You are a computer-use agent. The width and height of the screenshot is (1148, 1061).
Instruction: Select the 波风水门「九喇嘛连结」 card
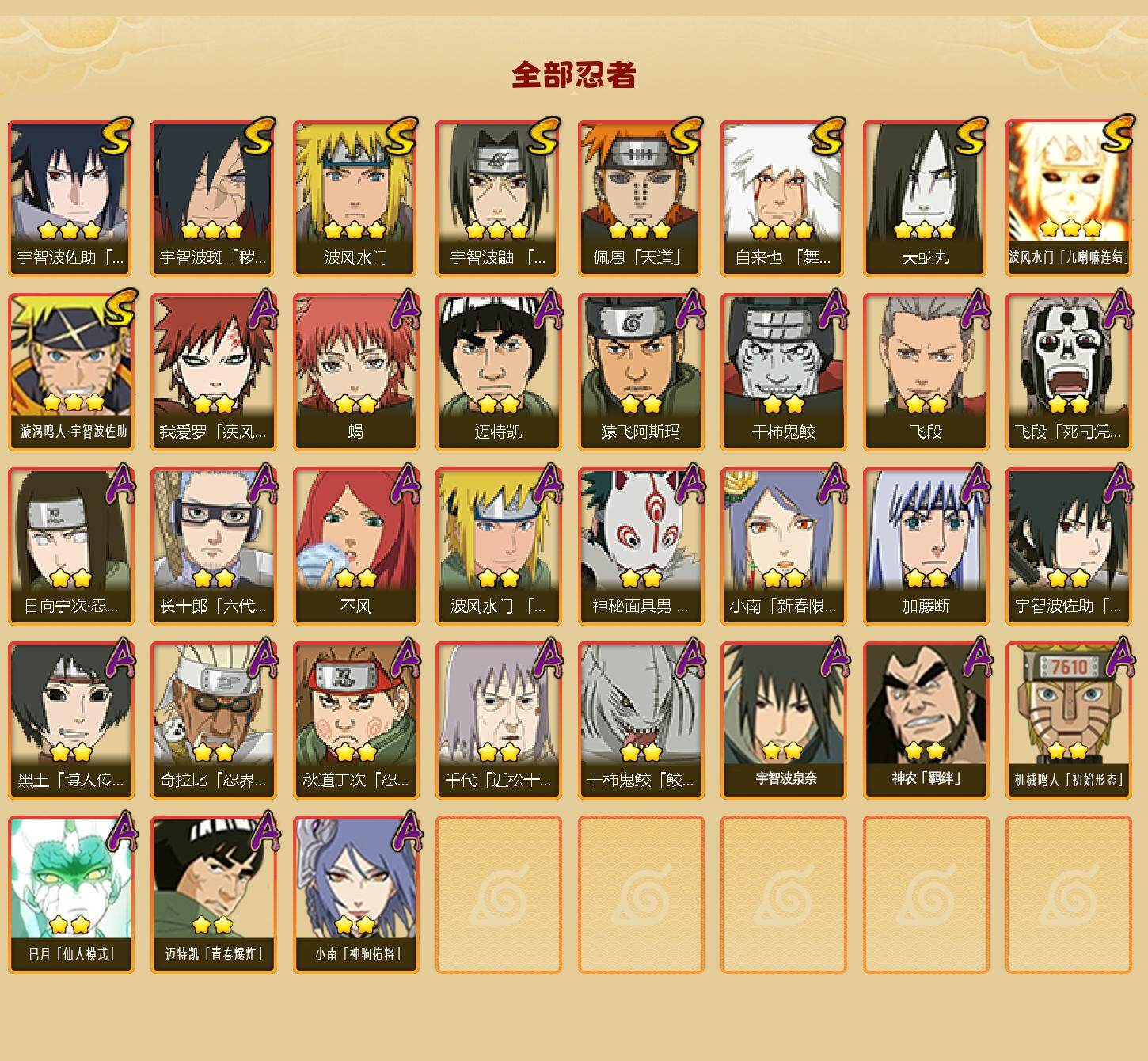click(x=1068, y=198)
